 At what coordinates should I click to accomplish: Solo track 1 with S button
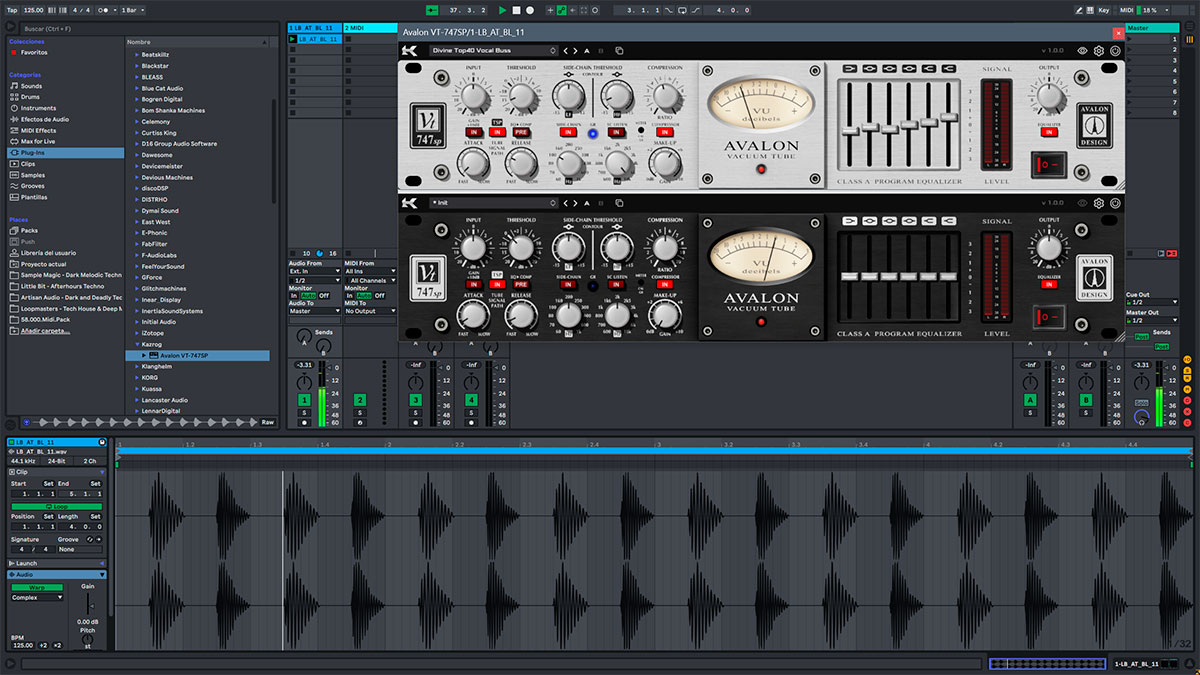click(x=304, y=412)
